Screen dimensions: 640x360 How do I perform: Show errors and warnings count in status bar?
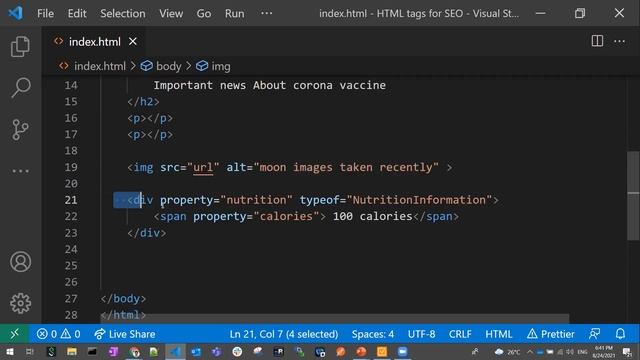(58, 334)
